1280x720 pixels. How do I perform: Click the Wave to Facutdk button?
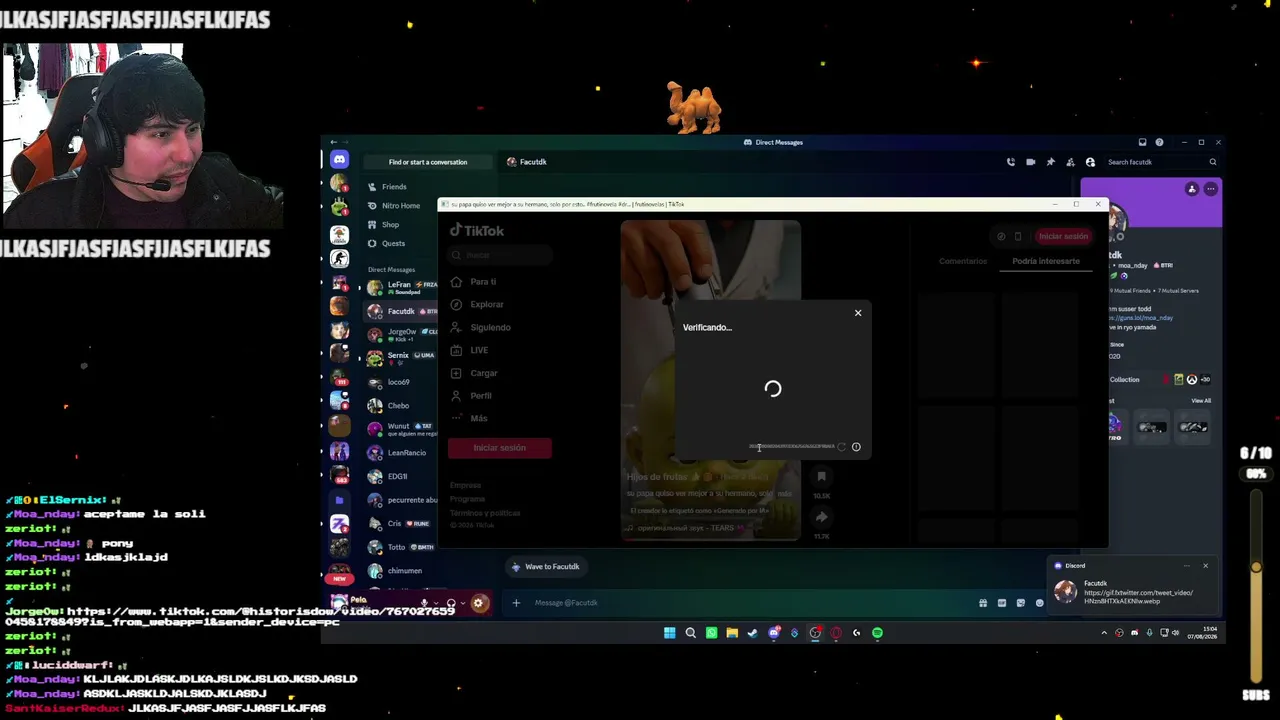click(x=545, y=567)
